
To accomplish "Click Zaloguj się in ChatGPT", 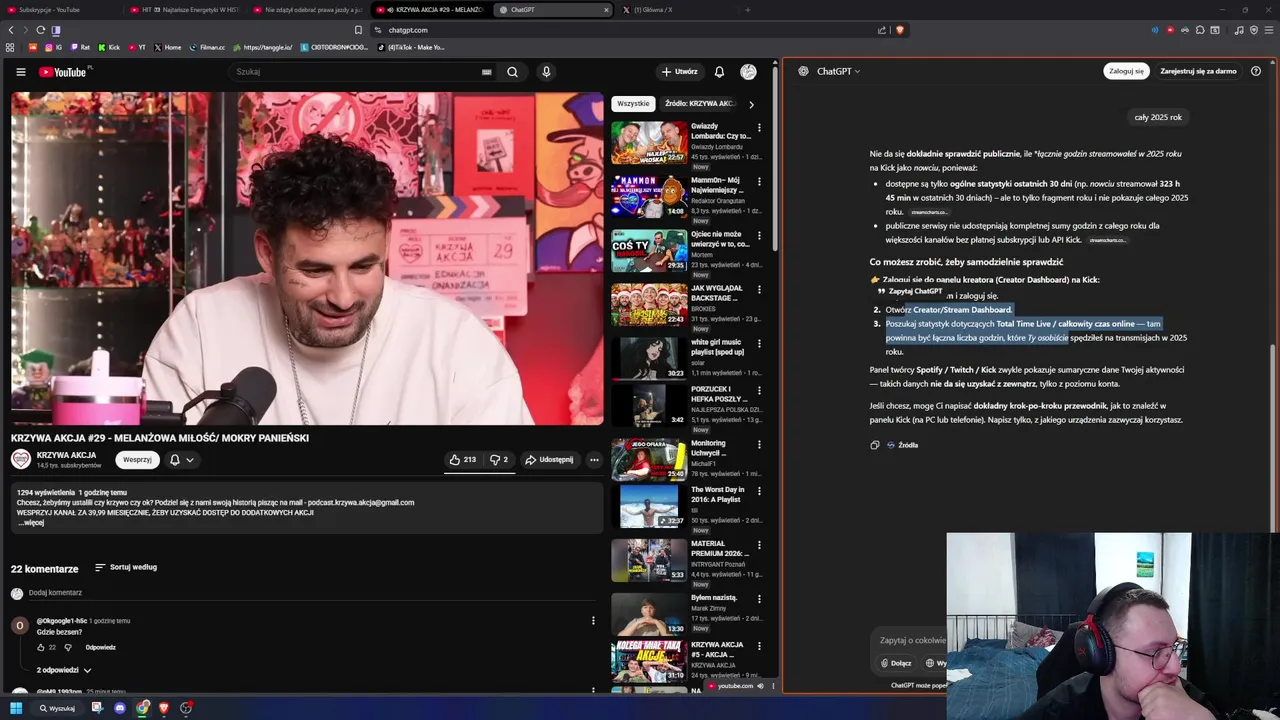I will pos(1126,71).
